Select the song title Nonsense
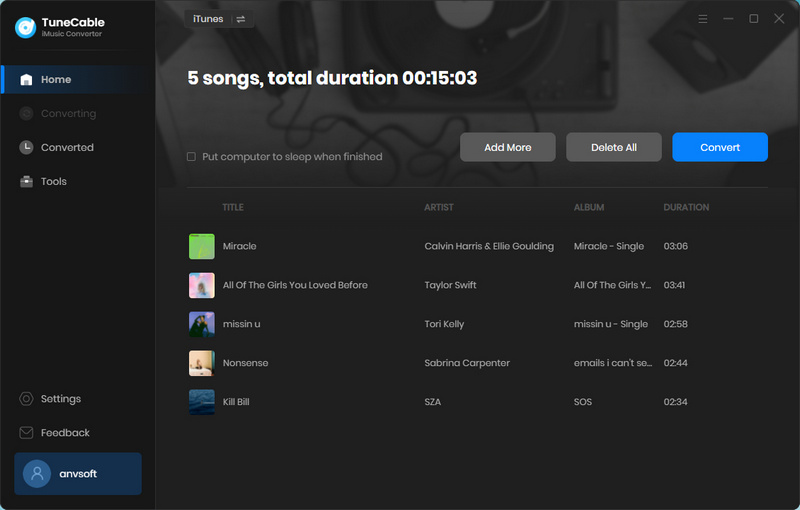Screen dimensions: 800x510 tap(245, 363)
